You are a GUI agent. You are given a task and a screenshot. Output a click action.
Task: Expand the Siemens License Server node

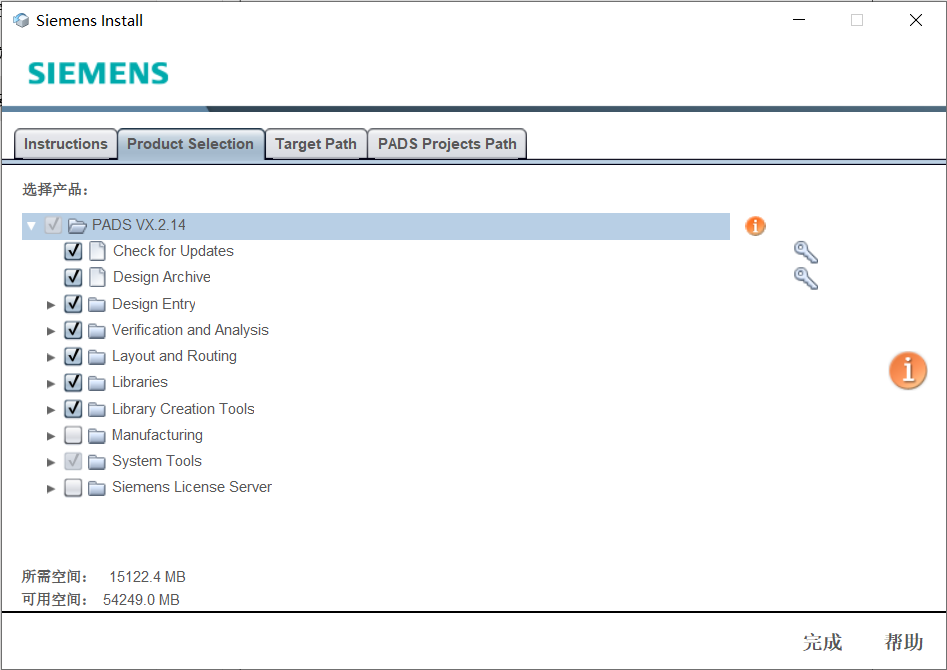tap(51, 488)
